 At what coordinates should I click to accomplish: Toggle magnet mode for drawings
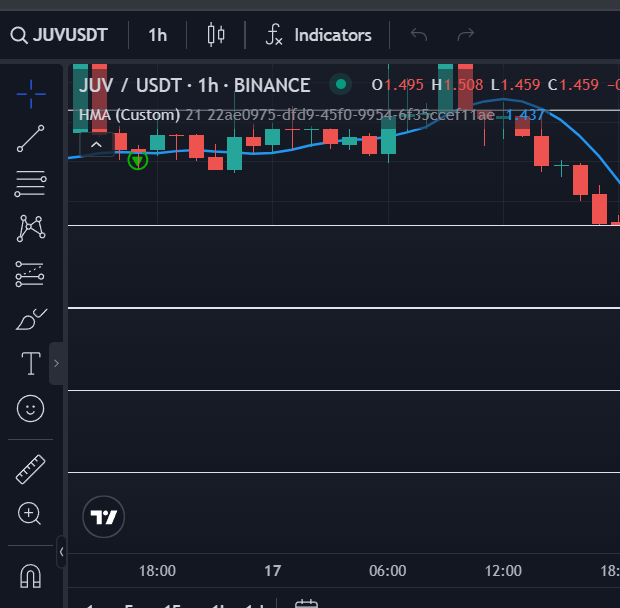(x=30, y=576)
